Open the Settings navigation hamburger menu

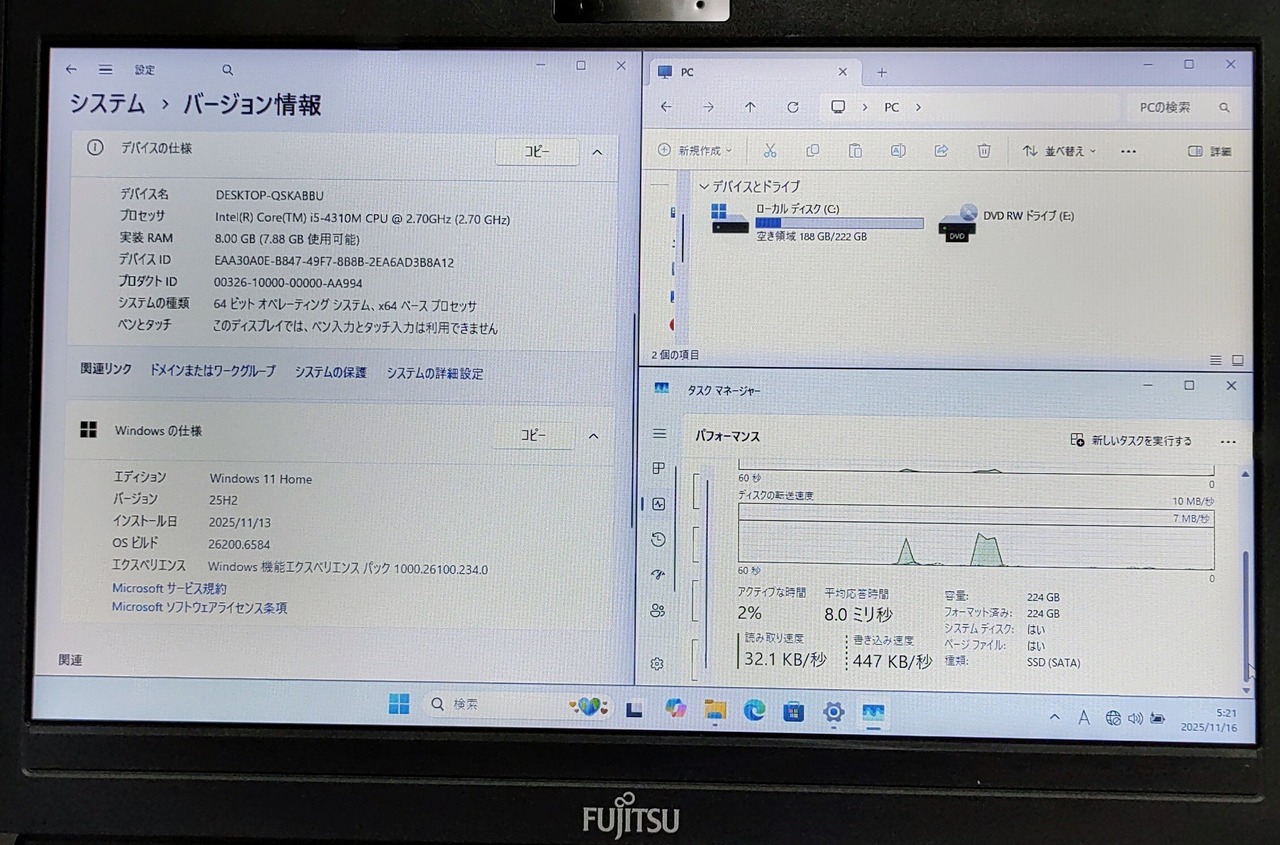(105, 70)
